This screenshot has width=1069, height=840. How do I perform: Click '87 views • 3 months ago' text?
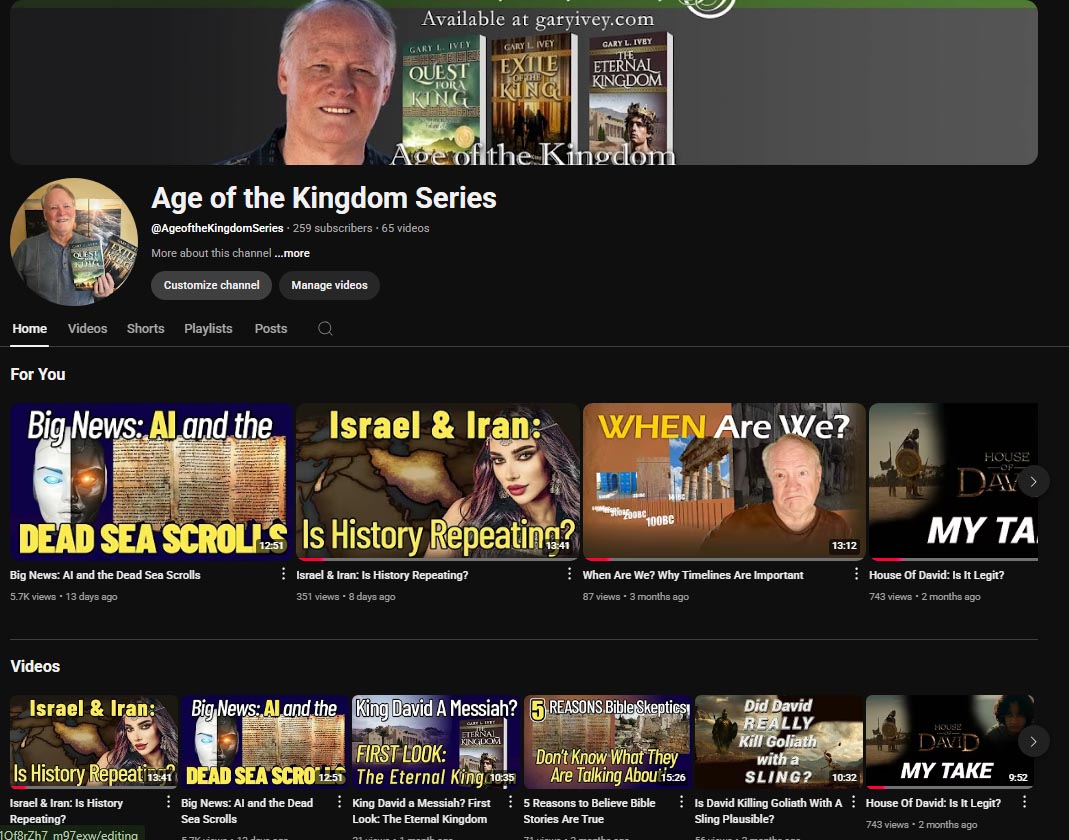[635, 597]
